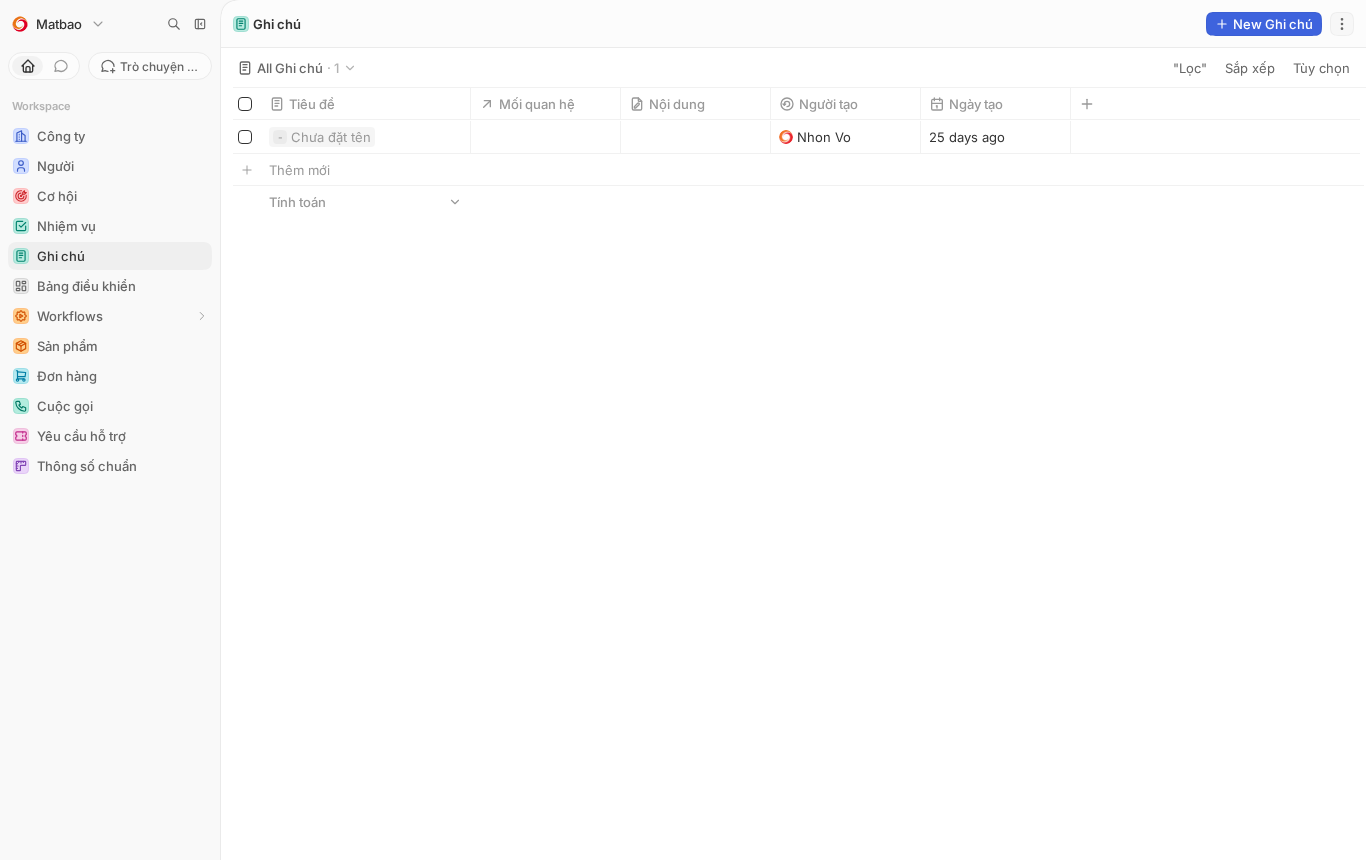
Task: Click the Ghi chú note icon in header
Action: pos(241,24)
